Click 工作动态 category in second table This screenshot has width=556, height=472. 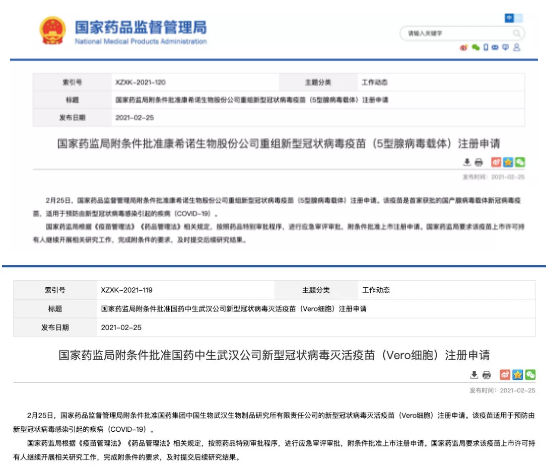coord(376,290)
